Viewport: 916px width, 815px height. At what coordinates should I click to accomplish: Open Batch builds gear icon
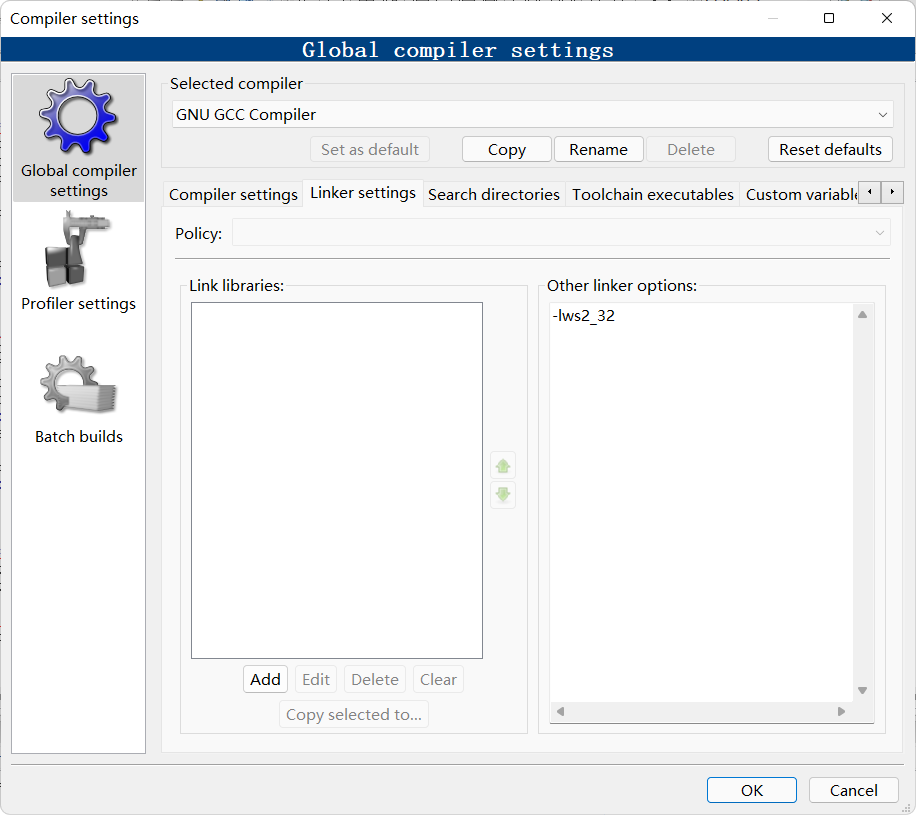(78, 386)
